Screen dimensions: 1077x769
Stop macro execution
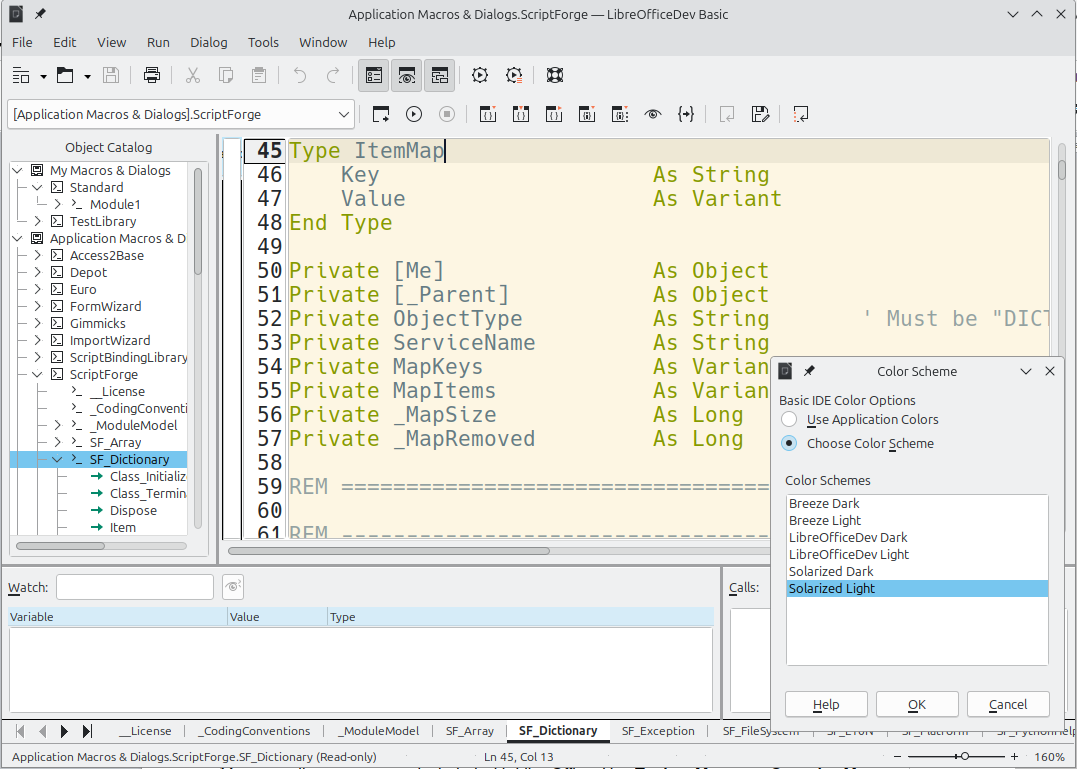446,113
